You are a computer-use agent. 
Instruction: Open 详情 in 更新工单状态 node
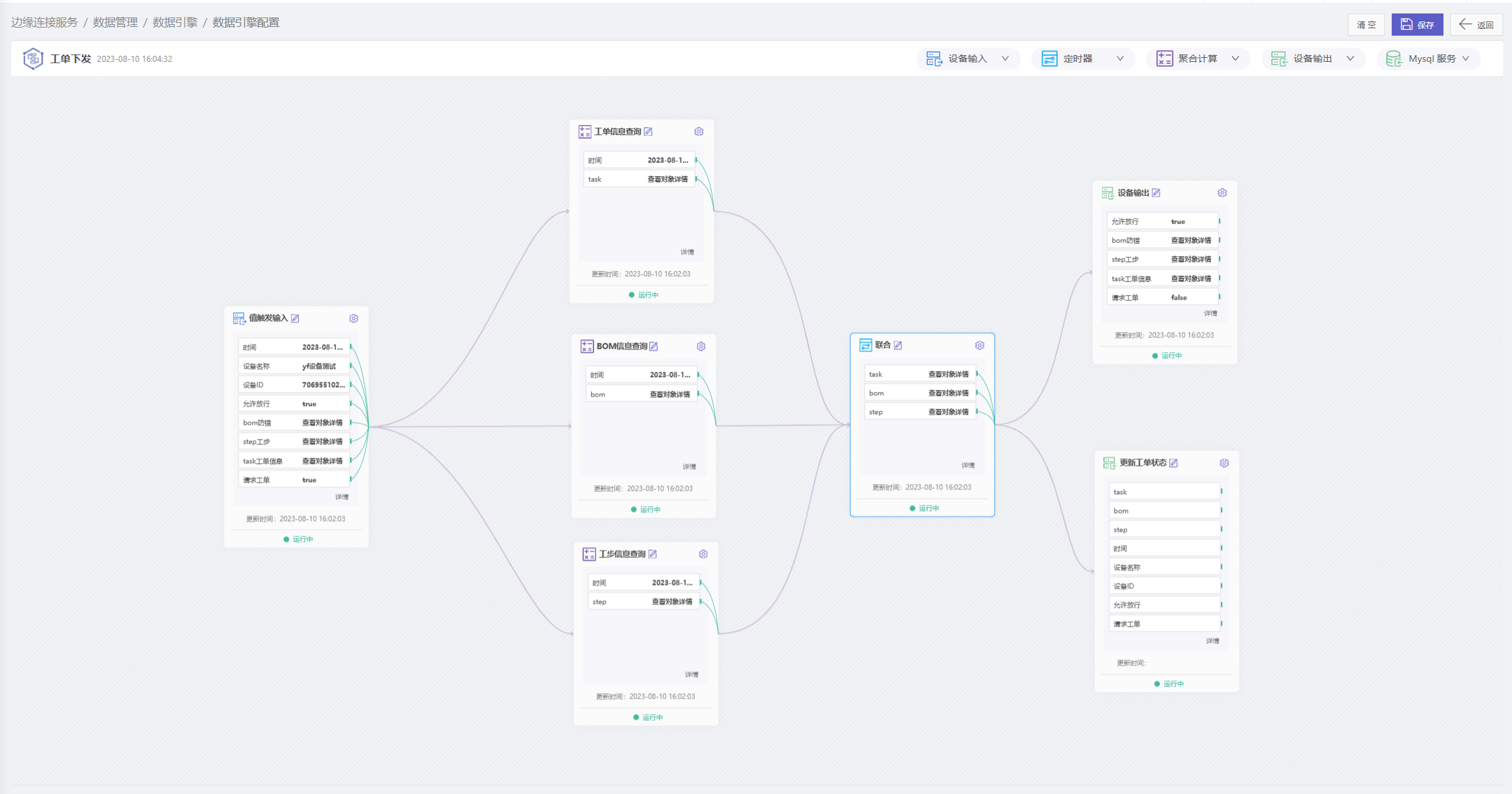tap(1213, 641)
